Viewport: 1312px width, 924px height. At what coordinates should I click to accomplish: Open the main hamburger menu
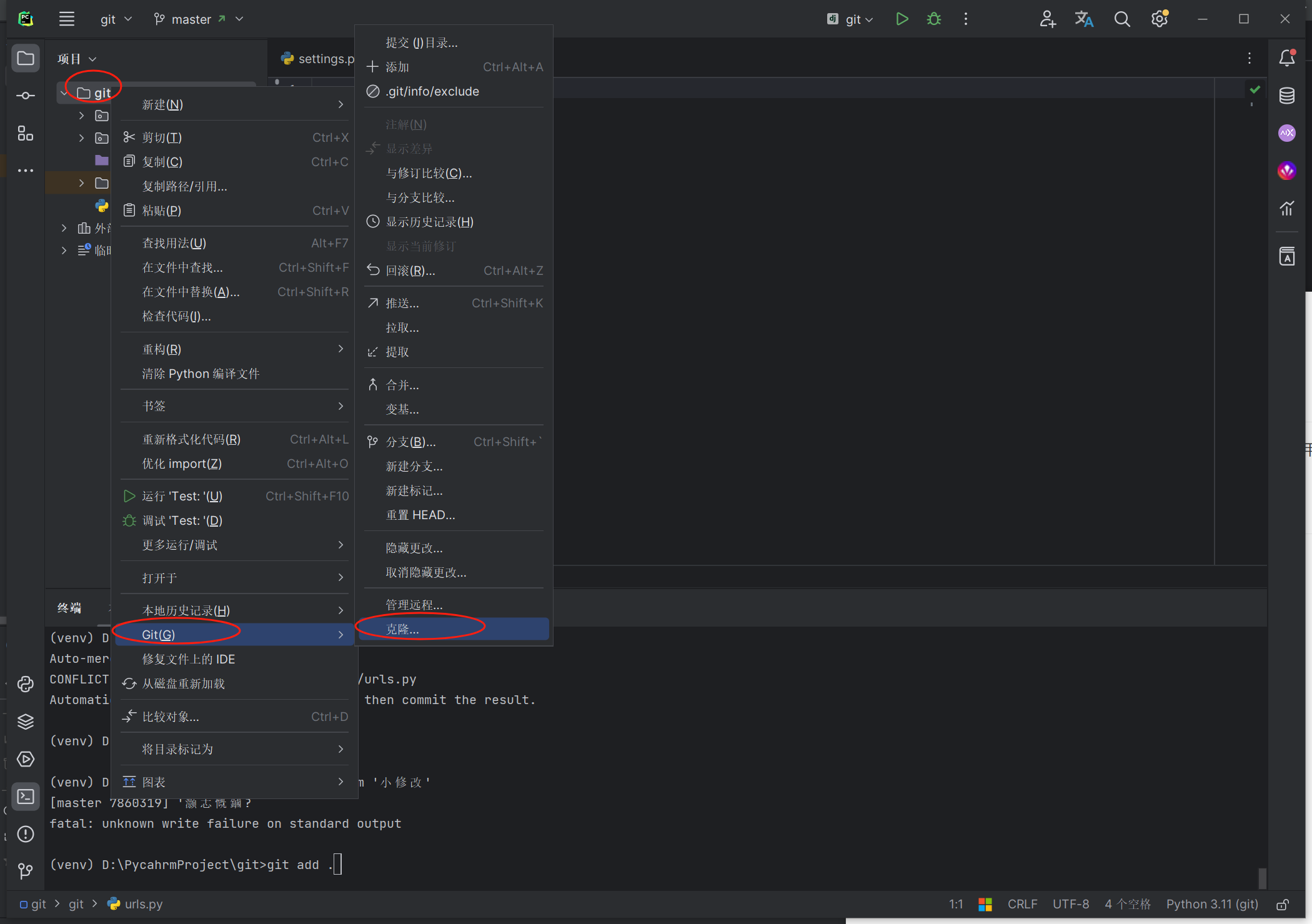[67, 19]
